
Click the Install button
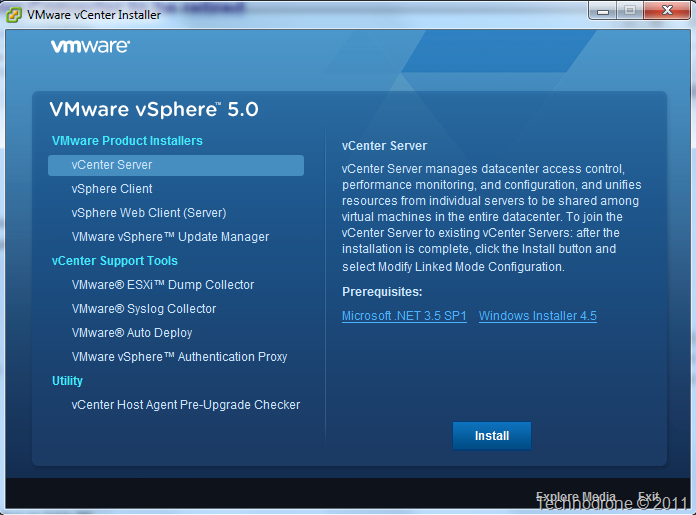tap(492, 436)
